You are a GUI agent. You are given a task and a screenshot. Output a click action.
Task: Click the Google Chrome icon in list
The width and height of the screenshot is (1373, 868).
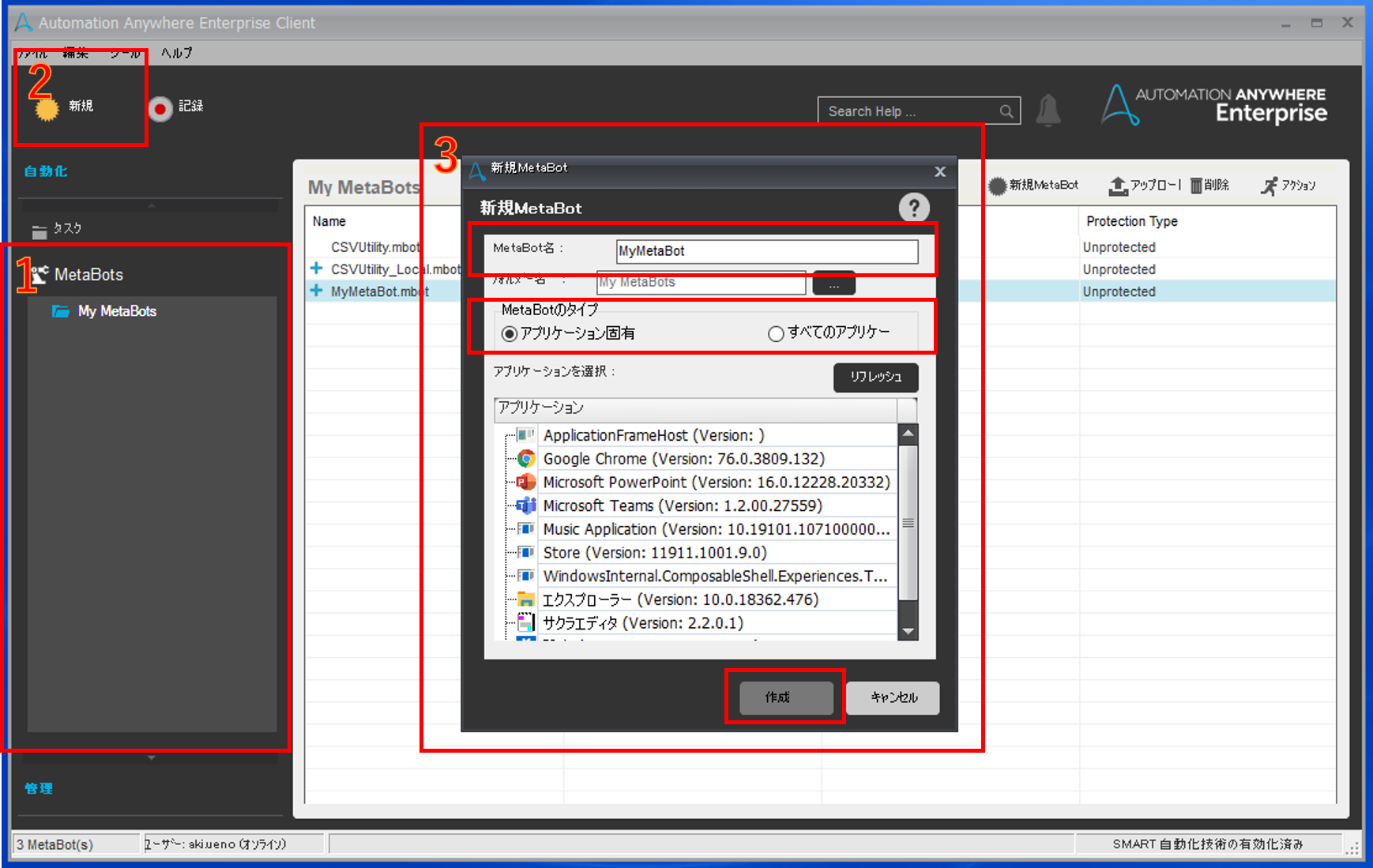click(525, 459)
